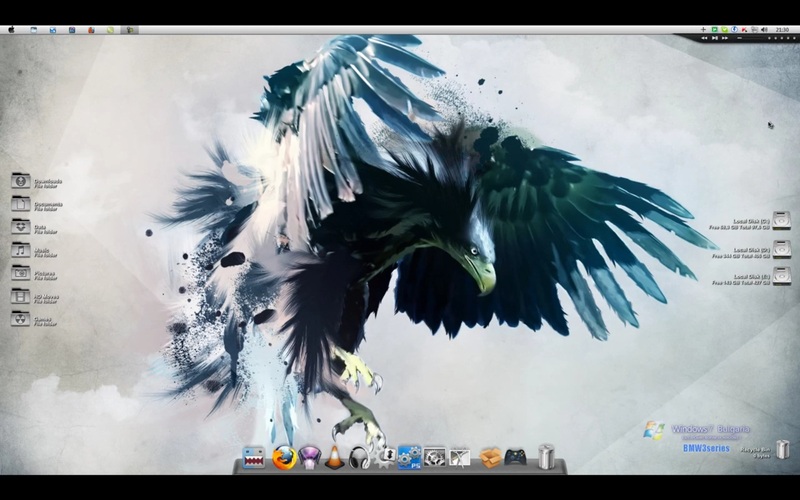The width and height of the screenshot is (800, 500).
Task: Open the blue PS gears dock icon
Action: tap(409, 457)
